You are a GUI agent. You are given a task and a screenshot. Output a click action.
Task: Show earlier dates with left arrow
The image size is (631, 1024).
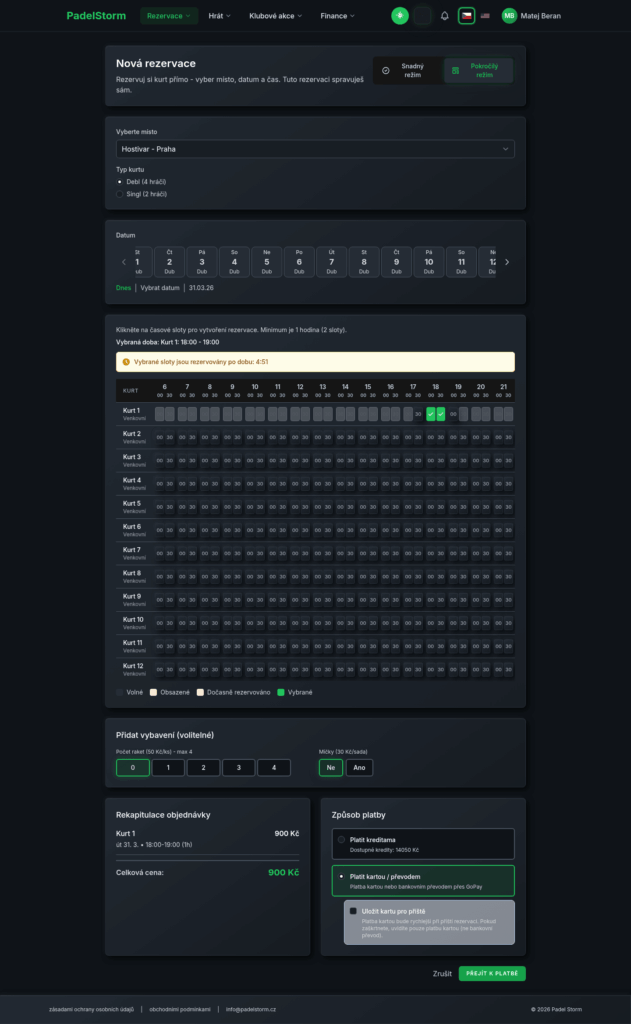coord(124,262)
